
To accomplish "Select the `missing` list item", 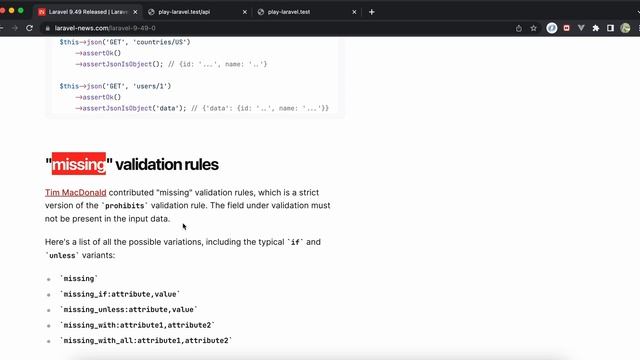I will (x=78, y=278).
